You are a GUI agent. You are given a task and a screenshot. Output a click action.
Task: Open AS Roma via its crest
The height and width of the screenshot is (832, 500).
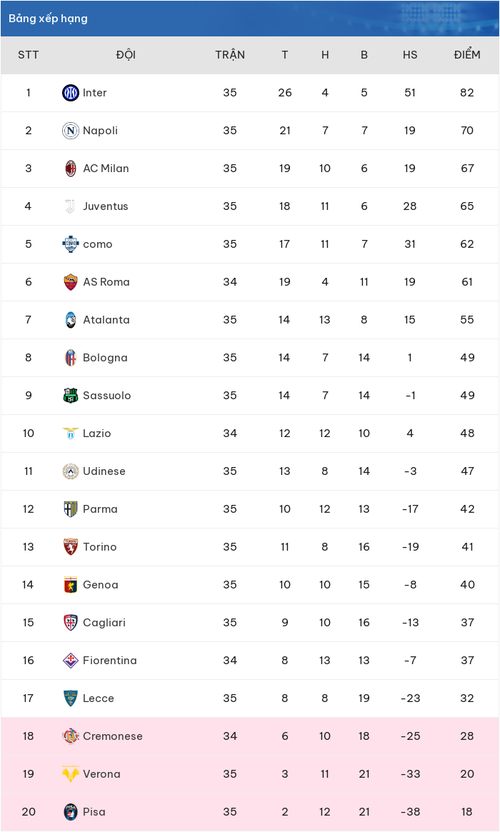point(71,282)
